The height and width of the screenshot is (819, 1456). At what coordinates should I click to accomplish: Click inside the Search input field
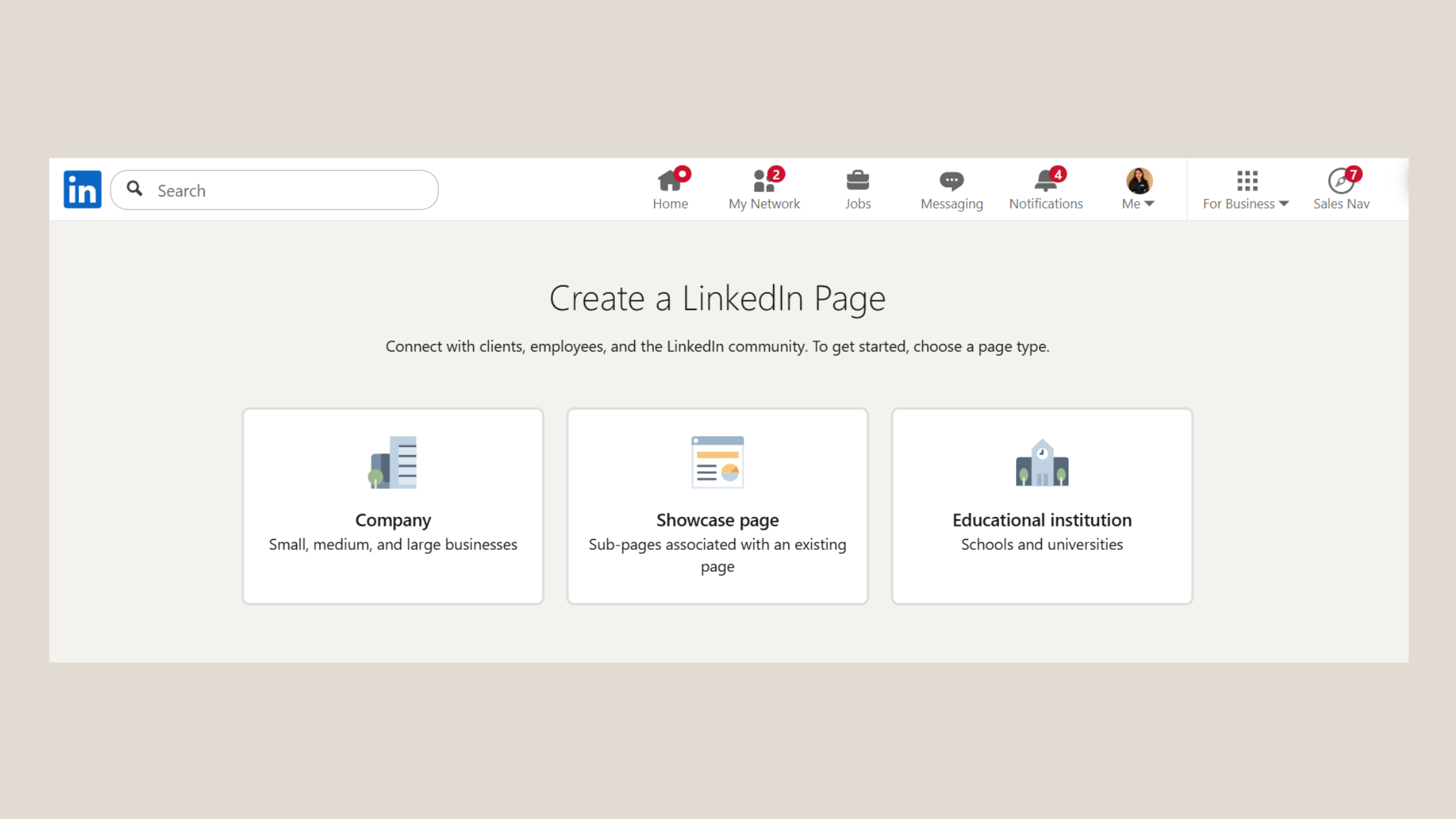click(274, 190)
